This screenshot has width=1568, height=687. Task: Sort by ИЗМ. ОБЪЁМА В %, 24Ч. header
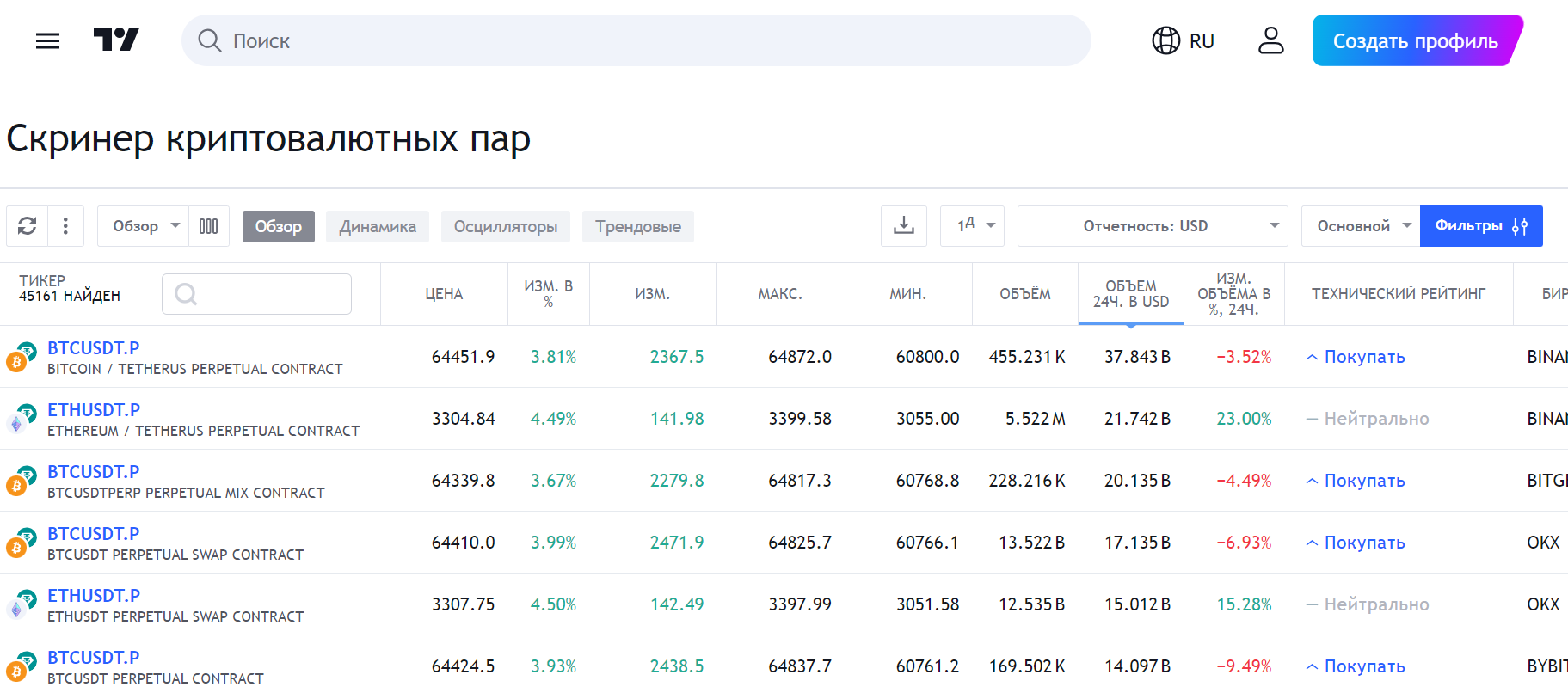click(x=1234, y=294)
